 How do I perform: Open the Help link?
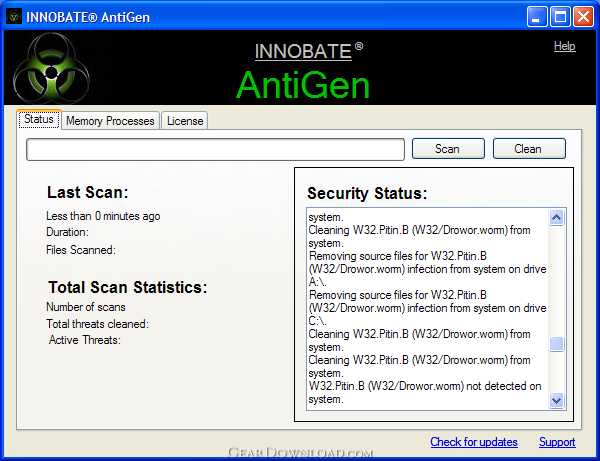click(x=564, y=46)
